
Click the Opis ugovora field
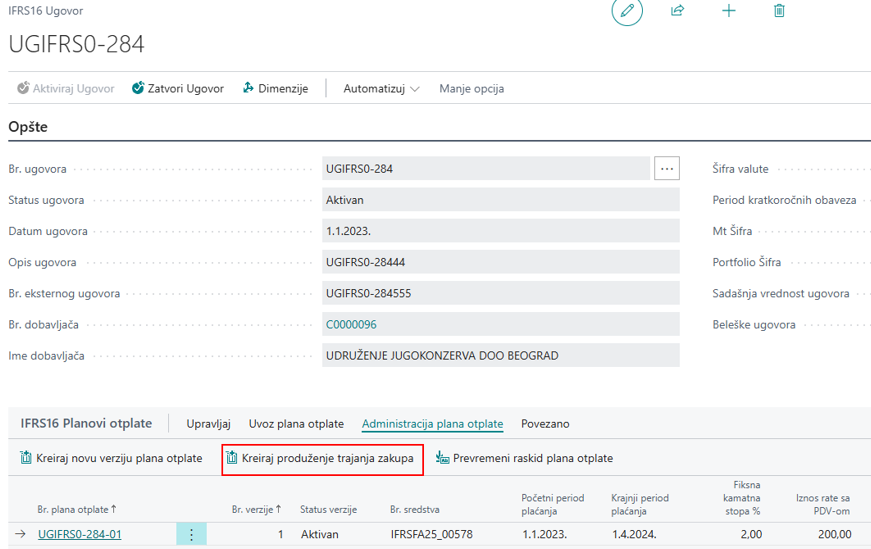click(x=500, y=262)
